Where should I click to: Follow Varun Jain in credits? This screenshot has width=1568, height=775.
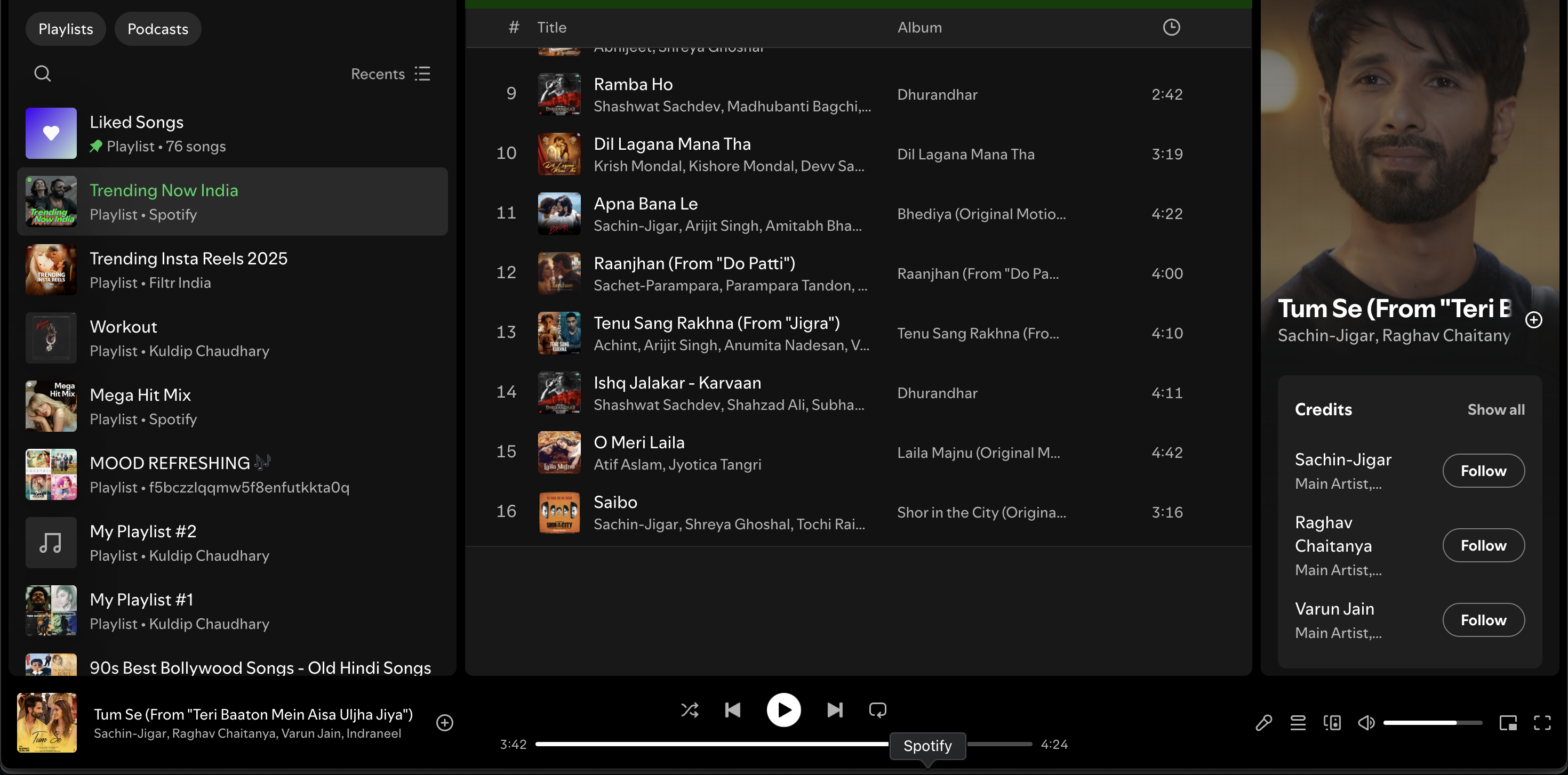click(x=1483, y=620)
